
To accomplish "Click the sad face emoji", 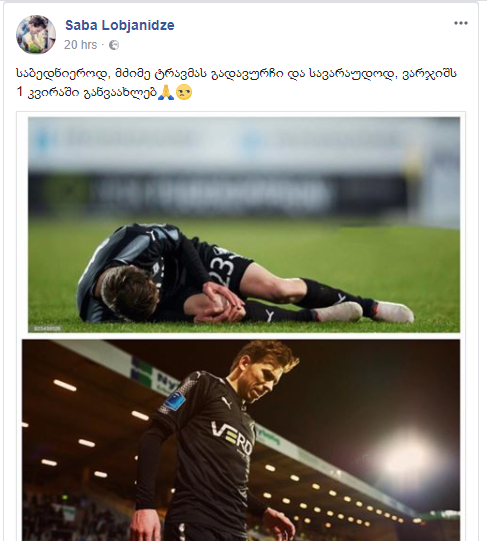I will pos(184,92).
